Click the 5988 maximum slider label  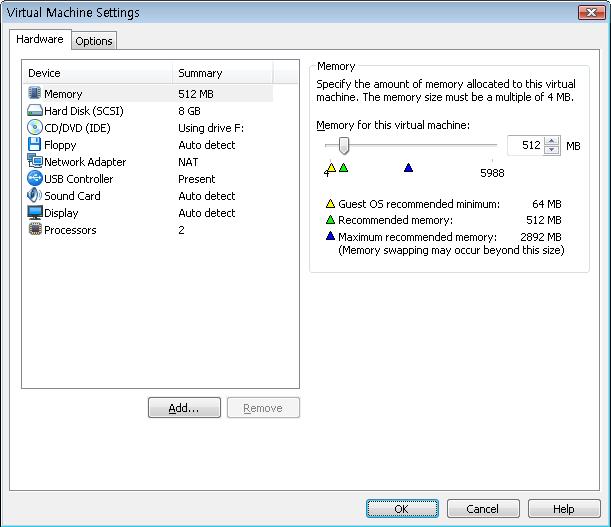[x=492, y=173]
